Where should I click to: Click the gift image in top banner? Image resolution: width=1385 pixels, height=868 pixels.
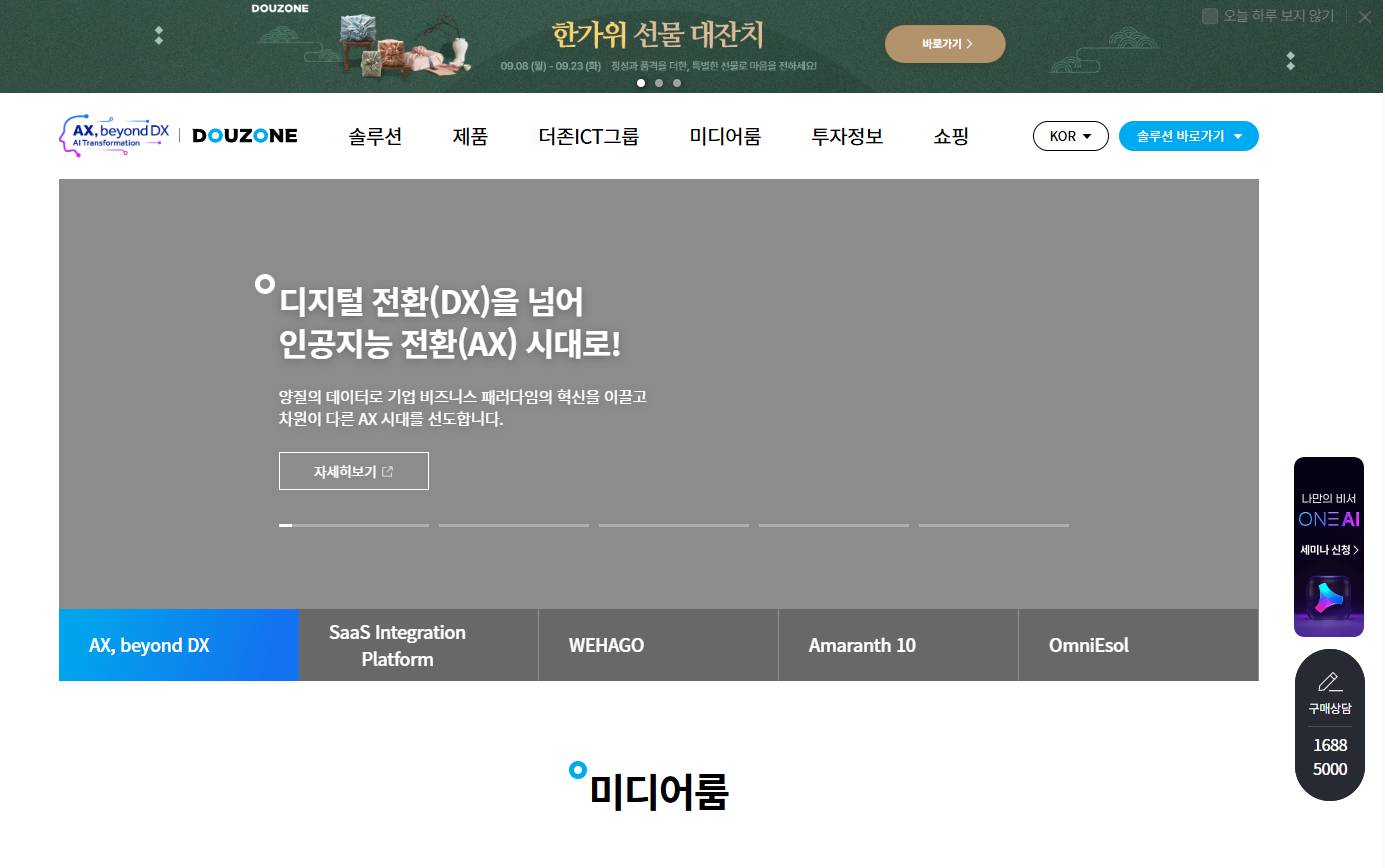(405, 45)
